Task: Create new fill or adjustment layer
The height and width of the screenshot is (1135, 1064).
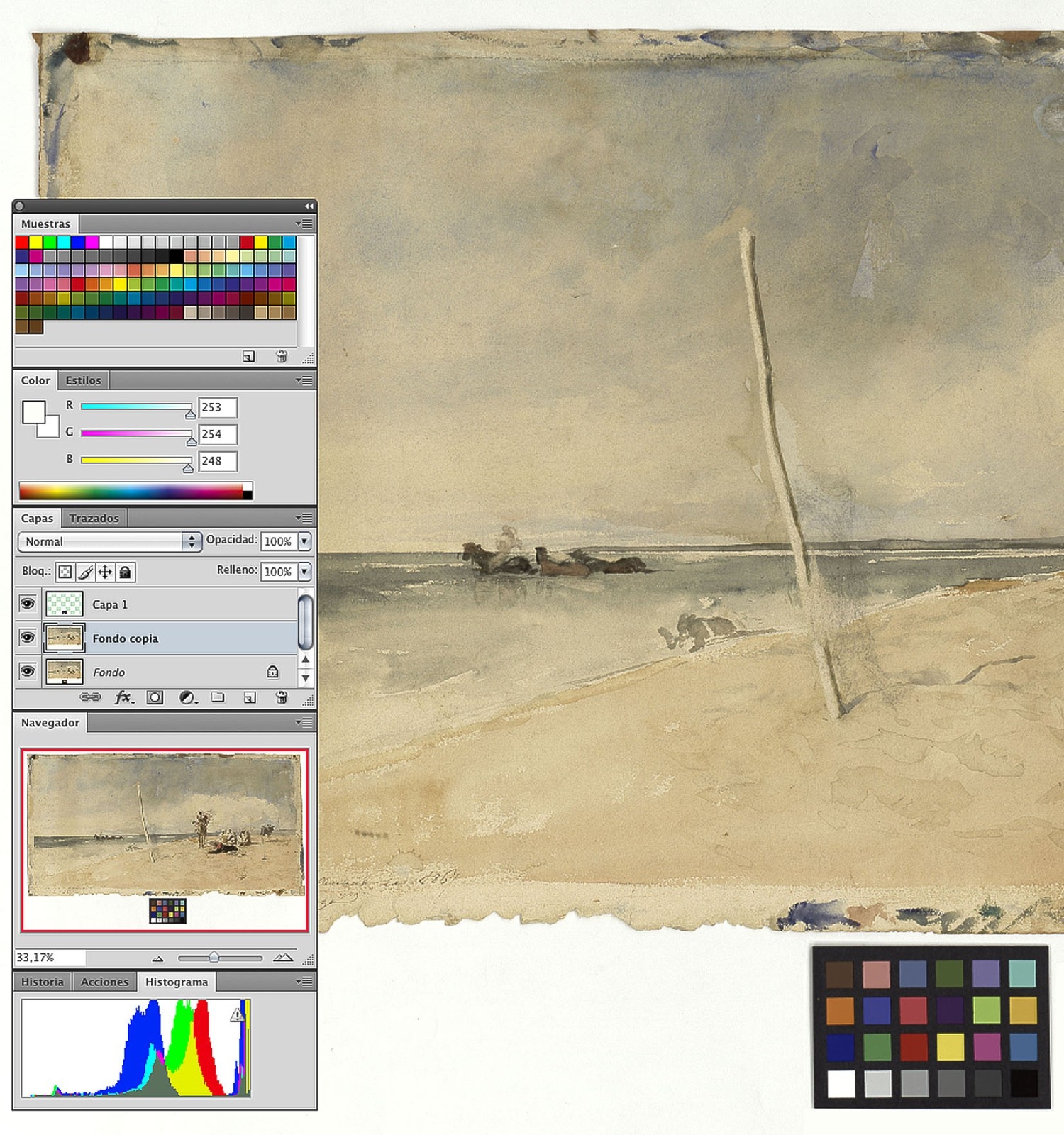Action: 187,697
